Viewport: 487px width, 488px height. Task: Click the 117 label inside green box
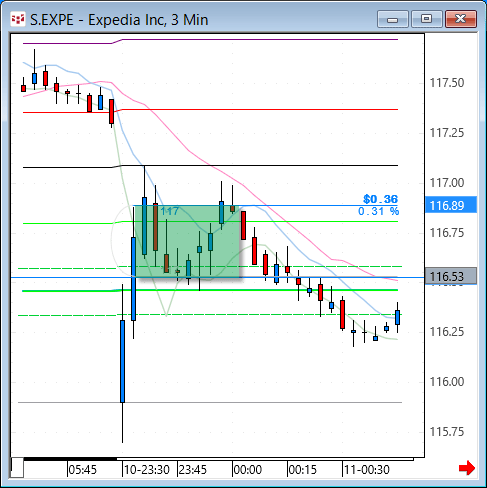(169, 211)
